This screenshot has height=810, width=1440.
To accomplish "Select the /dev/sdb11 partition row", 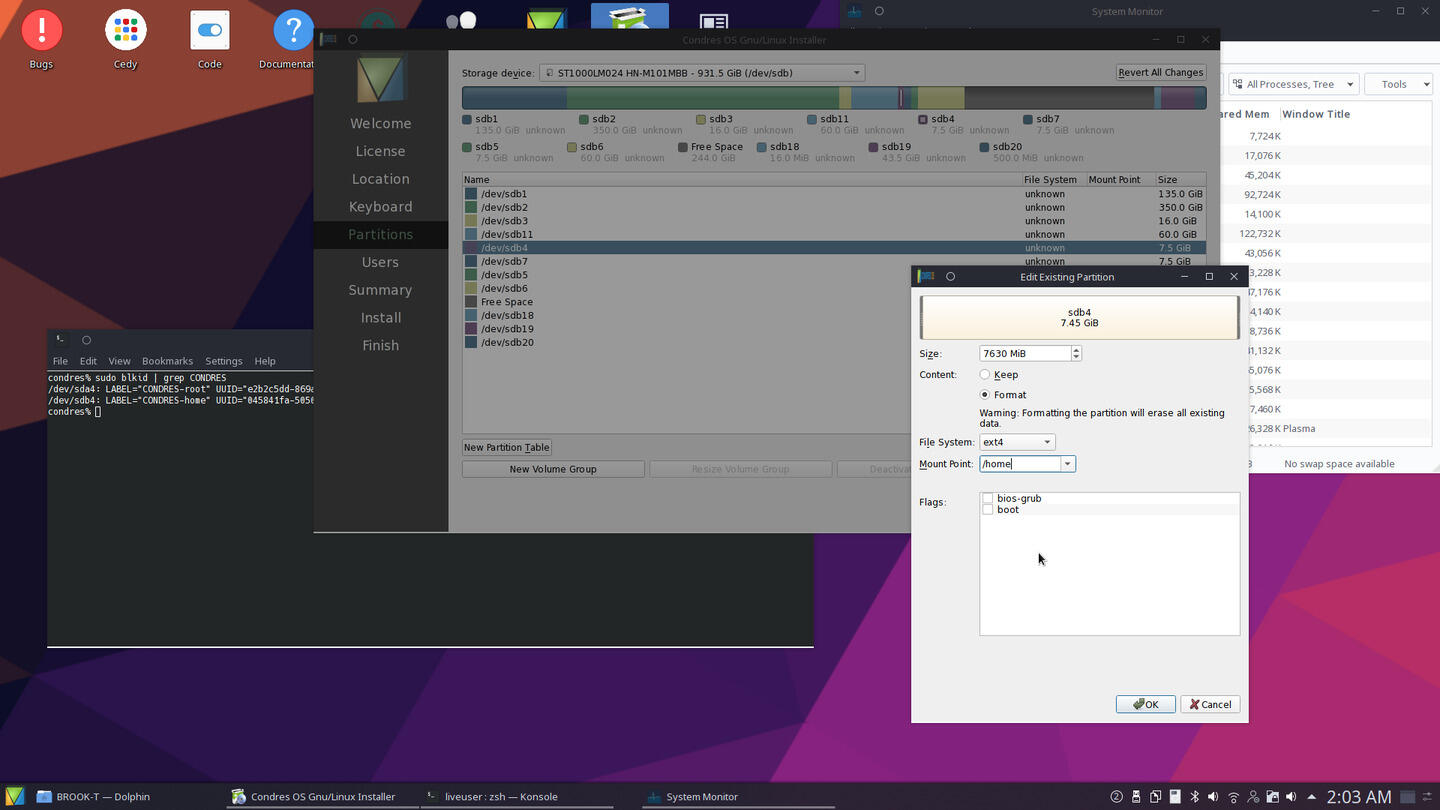I will pyautogui.click(x=834, y=235).
